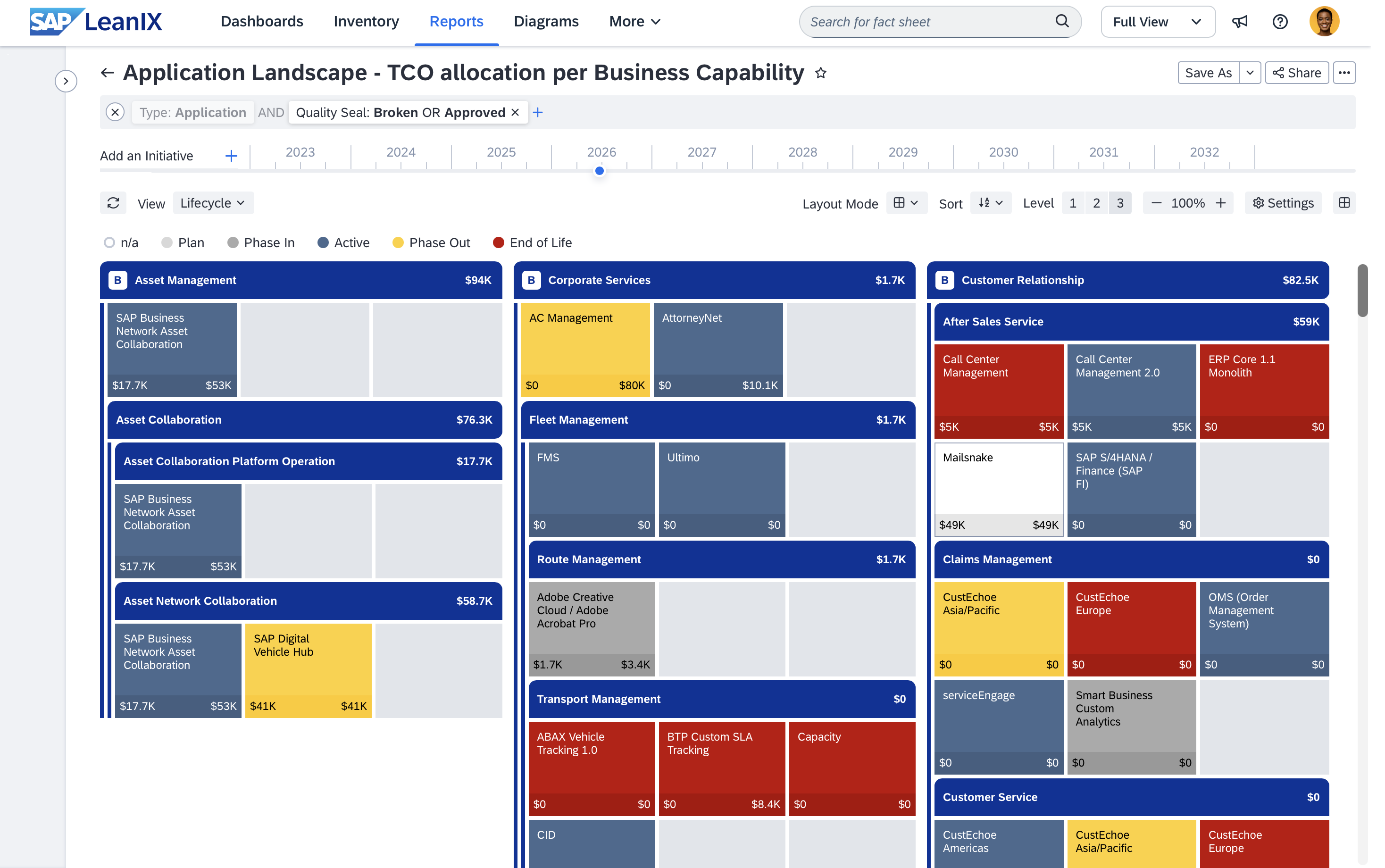The image size is (1385, 868).
Task: Favorite the report with the star icon
Action: pos(821,73)
